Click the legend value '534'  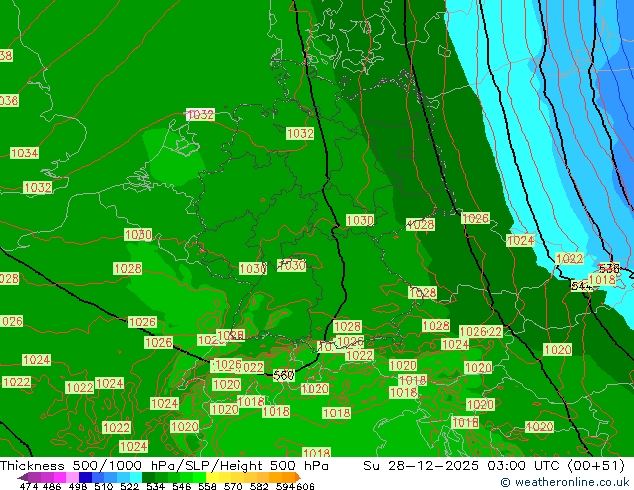(155, 486)
